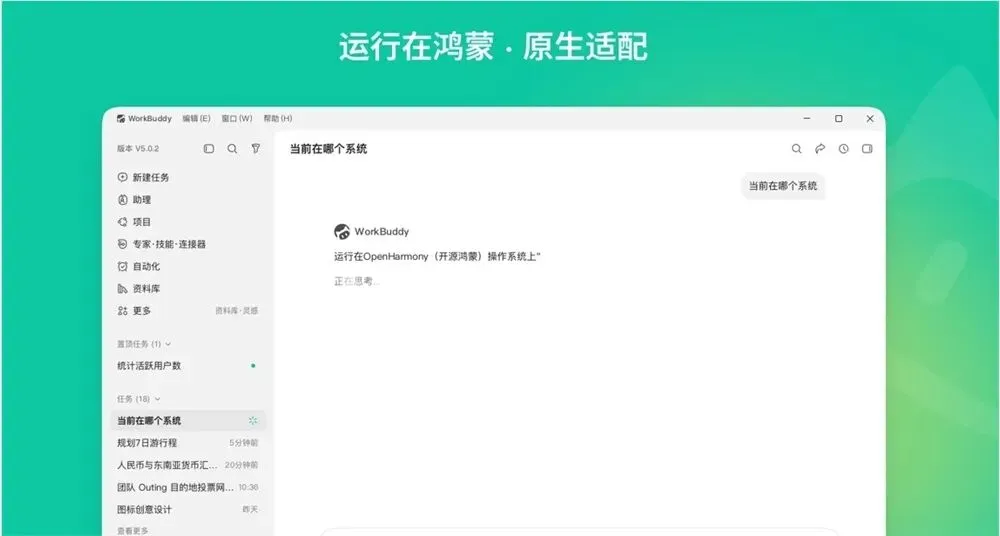Click the 正在思考... status text

pos(357,281)
